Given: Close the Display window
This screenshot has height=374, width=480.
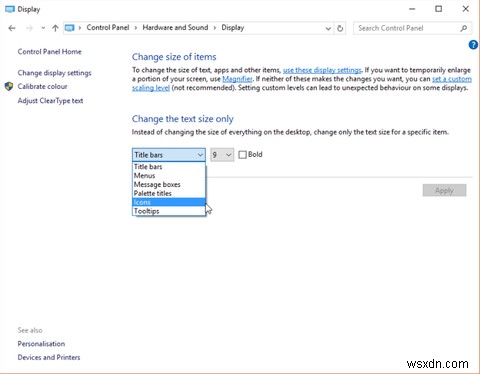Looking at the screenshot, I should point(466,9).
